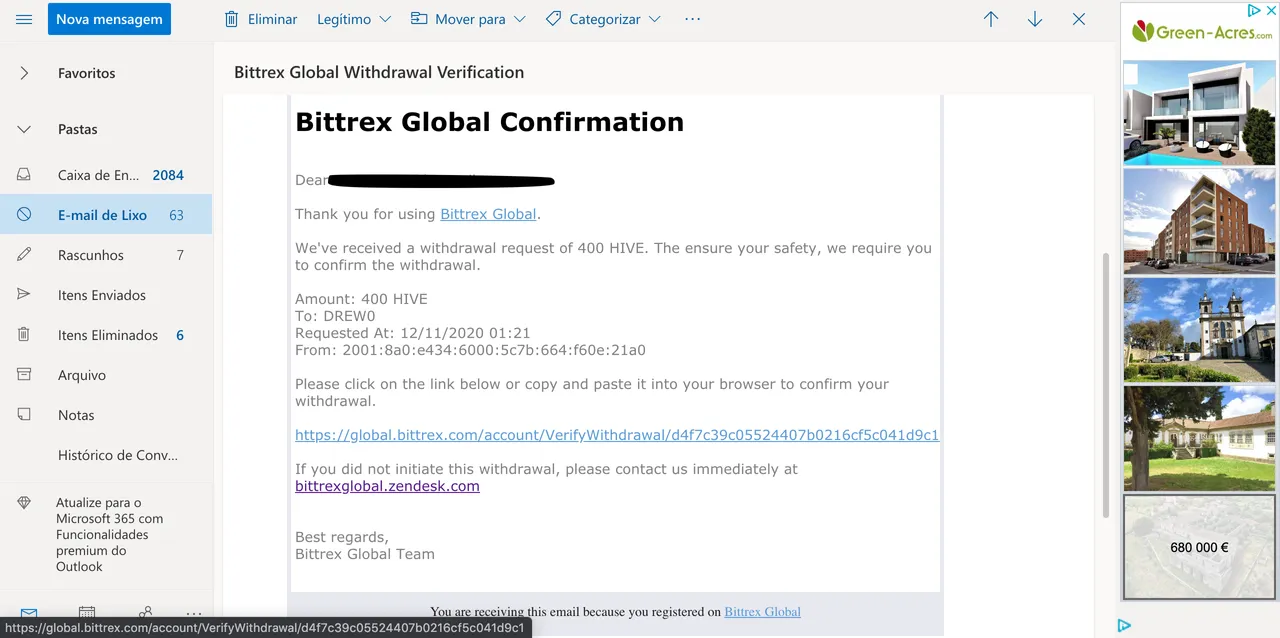Click the notes sticky icon
The width and height of the screenshot is (1280, 638).
(24, 415)
